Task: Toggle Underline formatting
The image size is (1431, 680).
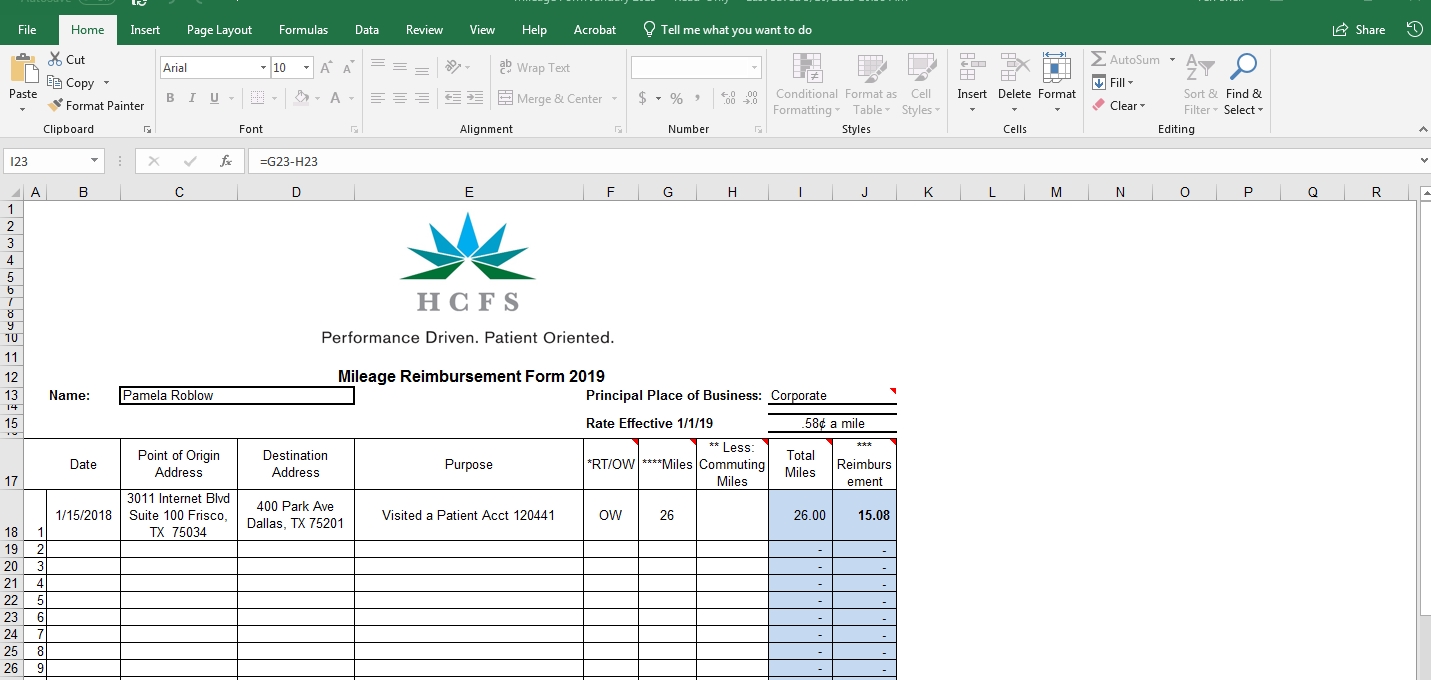Action: click(214, 98)
